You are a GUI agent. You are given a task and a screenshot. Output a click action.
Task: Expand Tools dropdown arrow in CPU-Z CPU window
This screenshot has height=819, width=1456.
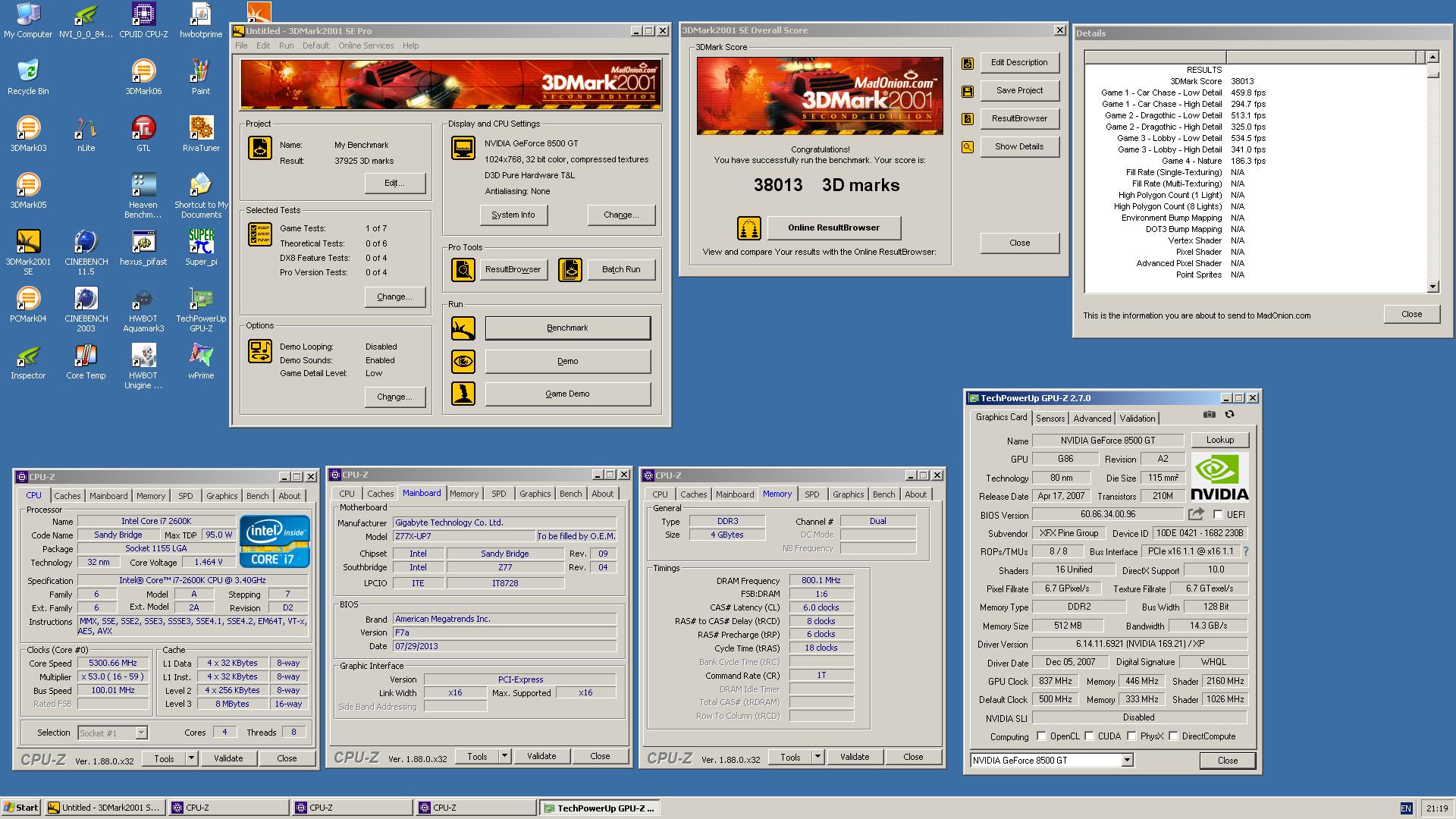[x=191, y=758]
